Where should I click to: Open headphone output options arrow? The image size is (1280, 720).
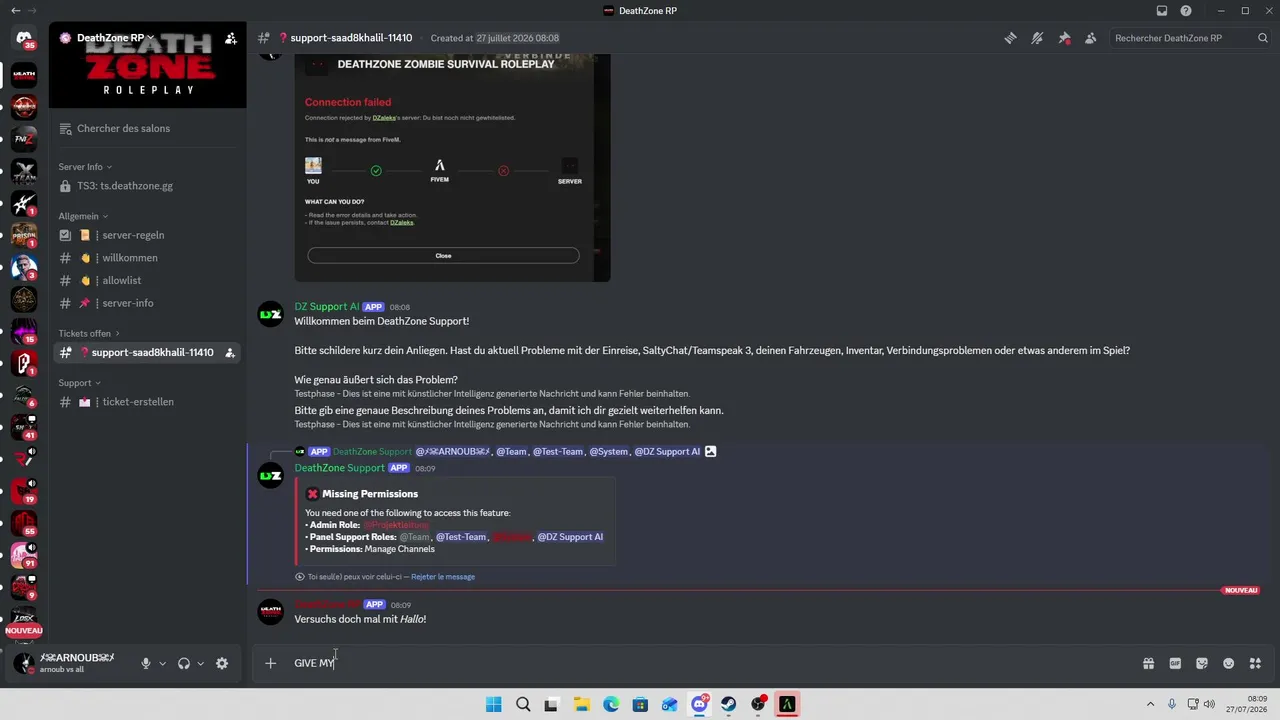pos(200,663)
